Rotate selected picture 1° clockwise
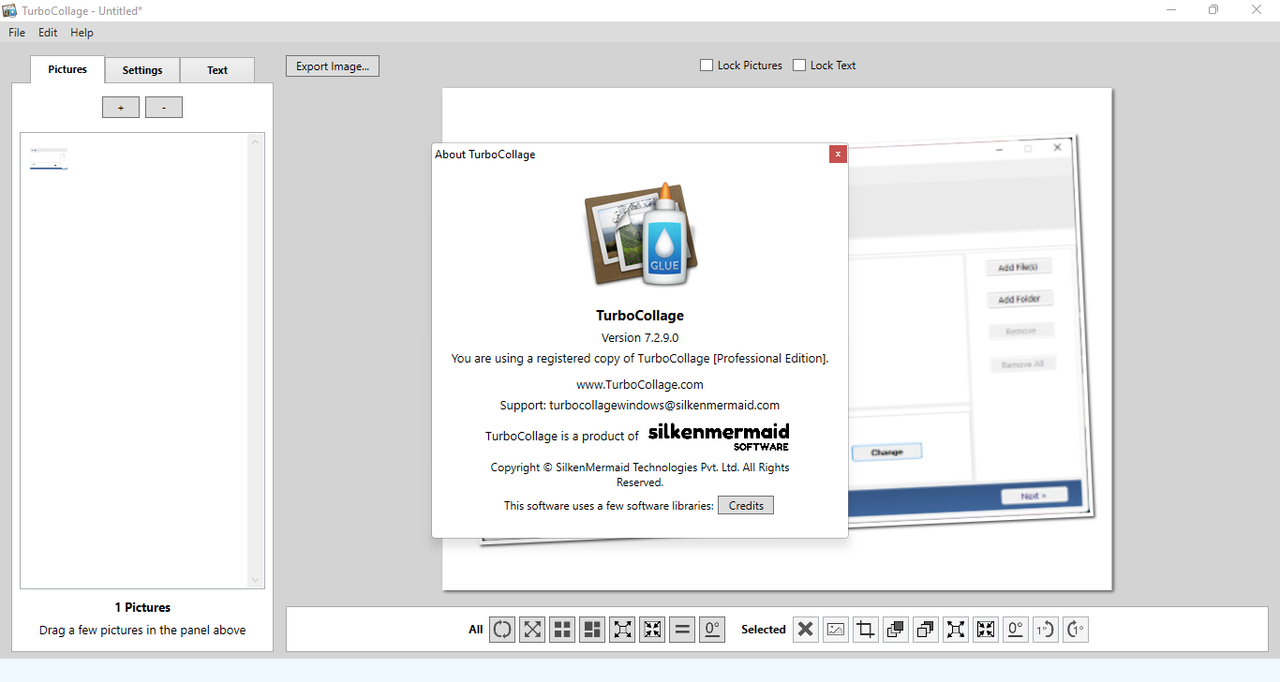 1075,629
